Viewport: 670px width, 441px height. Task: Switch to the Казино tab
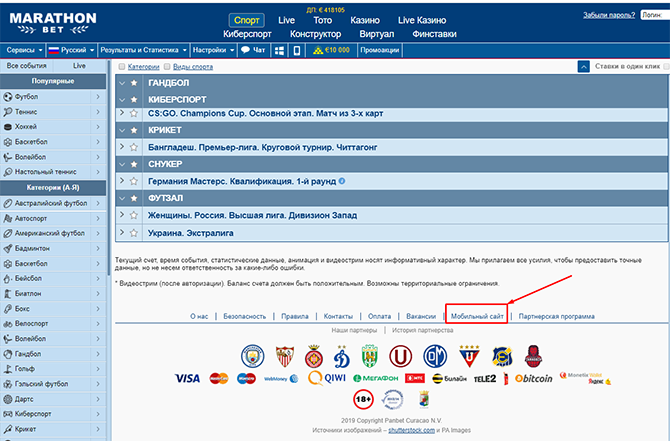pyautogui.click(x=363, y=20)
